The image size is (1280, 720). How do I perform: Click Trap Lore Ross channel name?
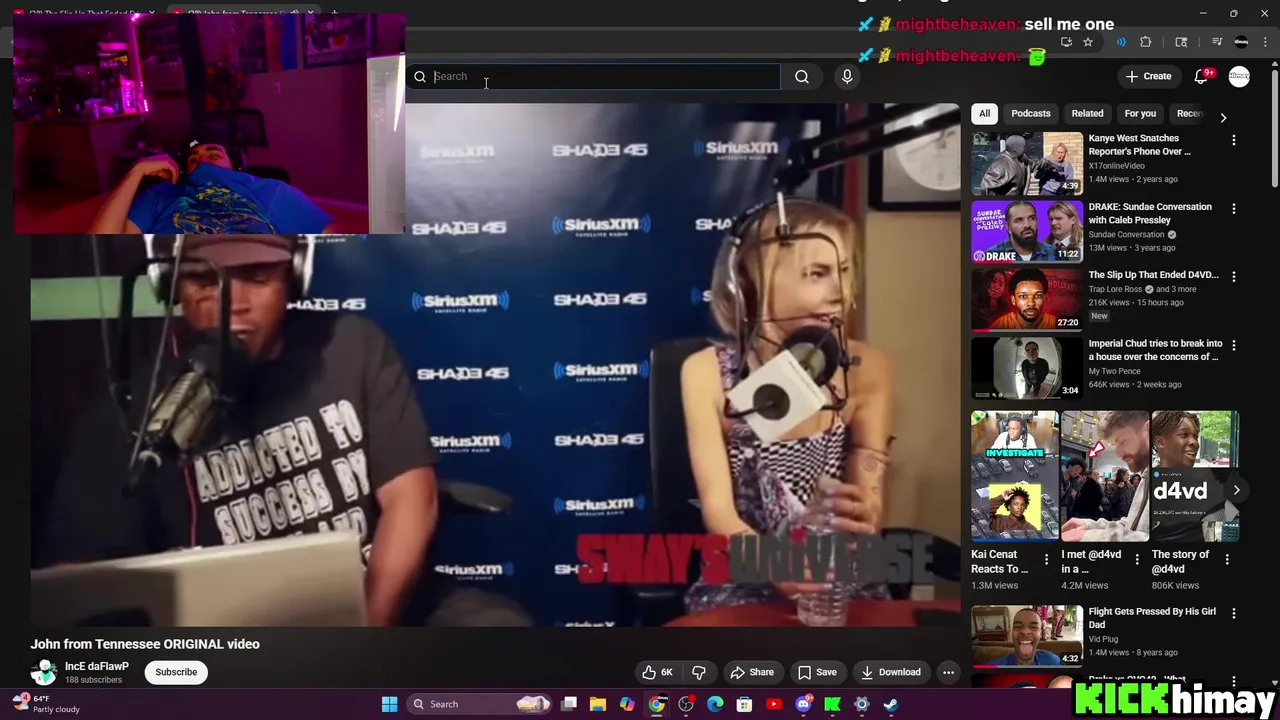pos(1115,289)
